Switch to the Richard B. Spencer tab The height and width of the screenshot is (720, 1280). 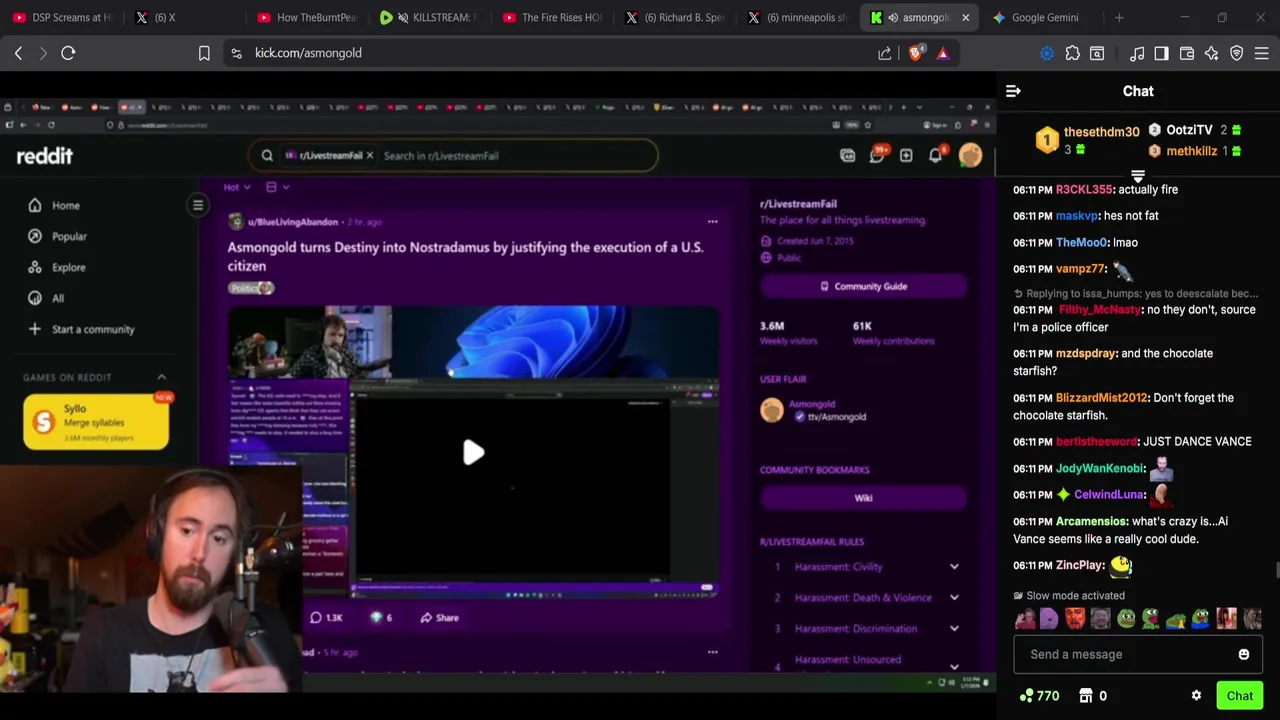click(676, 17)
